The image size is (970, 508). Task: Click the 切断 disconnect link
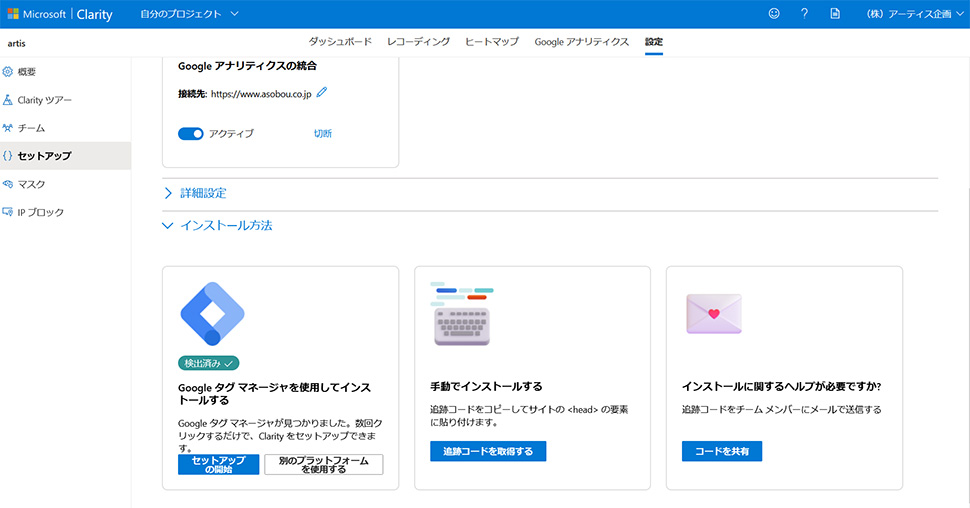coord(323,134)
